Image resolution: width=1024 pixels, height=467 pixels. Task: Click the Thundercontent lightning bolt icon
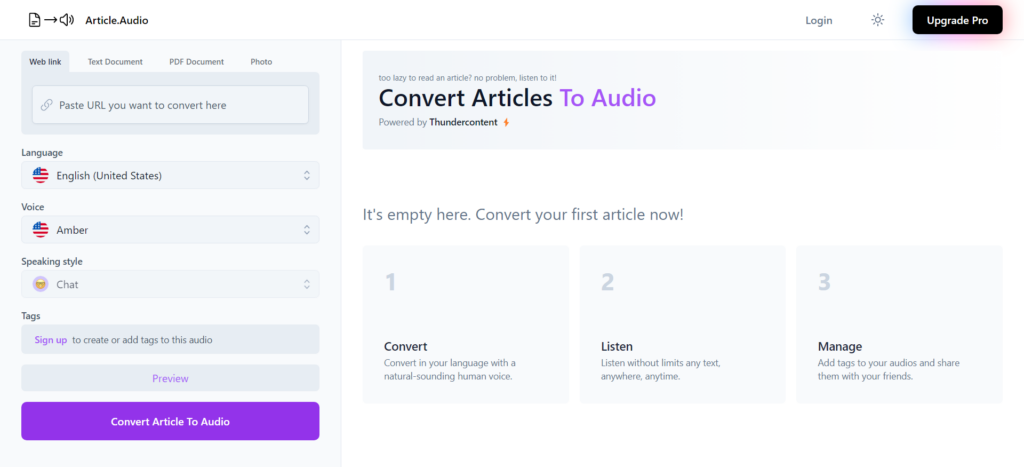[506, 122]
